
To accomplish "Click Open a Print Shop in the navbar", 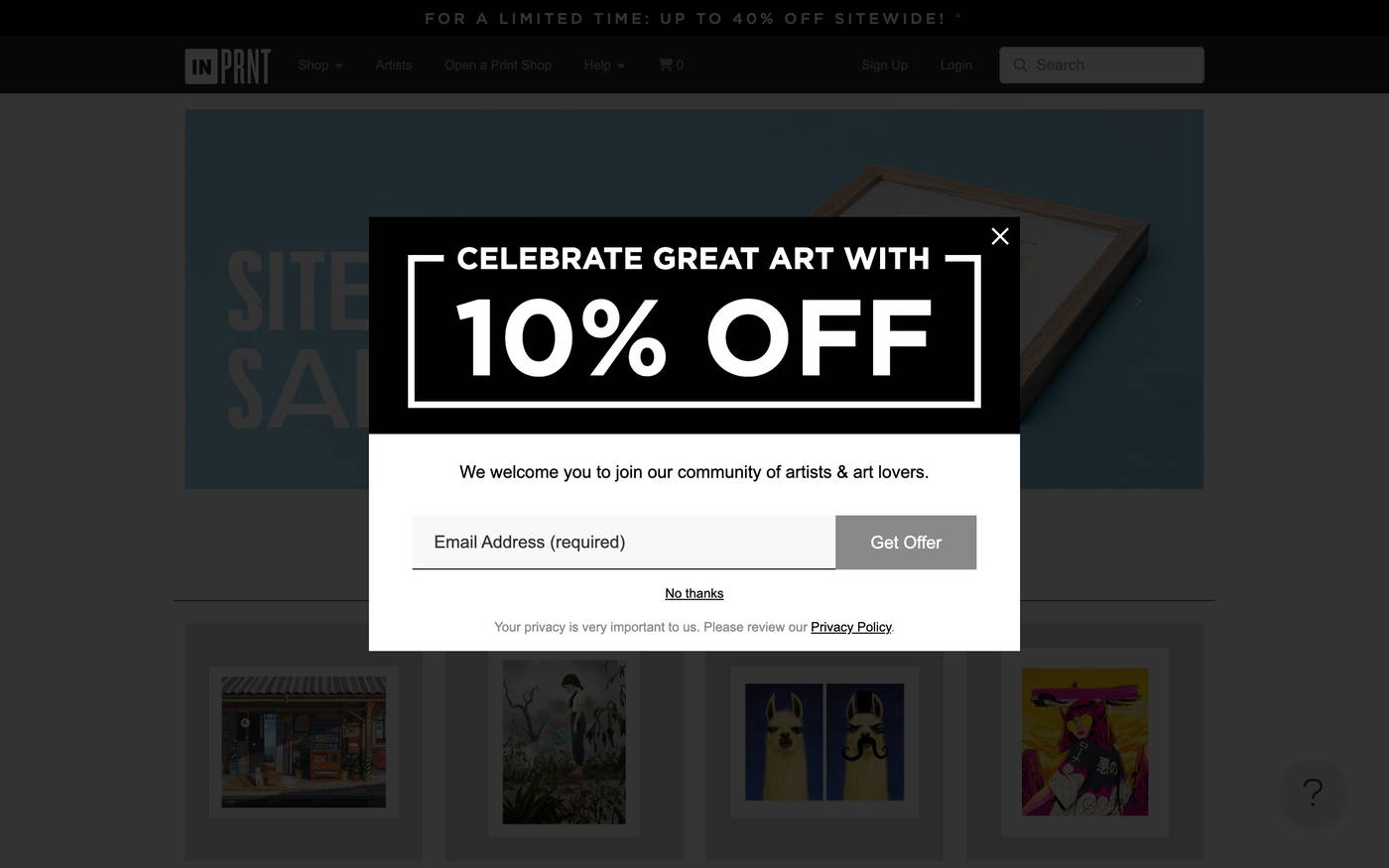I will [x=497, y=64].
